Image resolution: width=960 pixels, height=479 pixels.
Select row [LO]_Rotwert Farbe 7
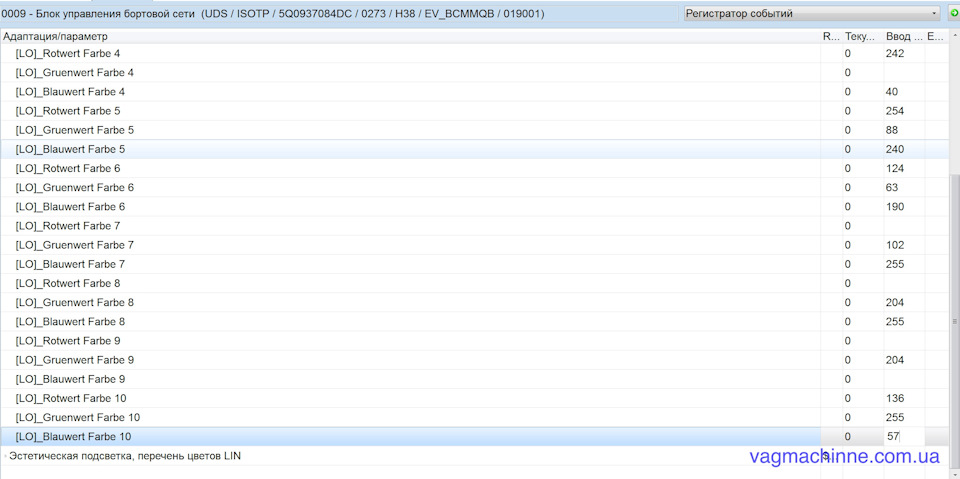pyautogui.click(x=474, y=225)
